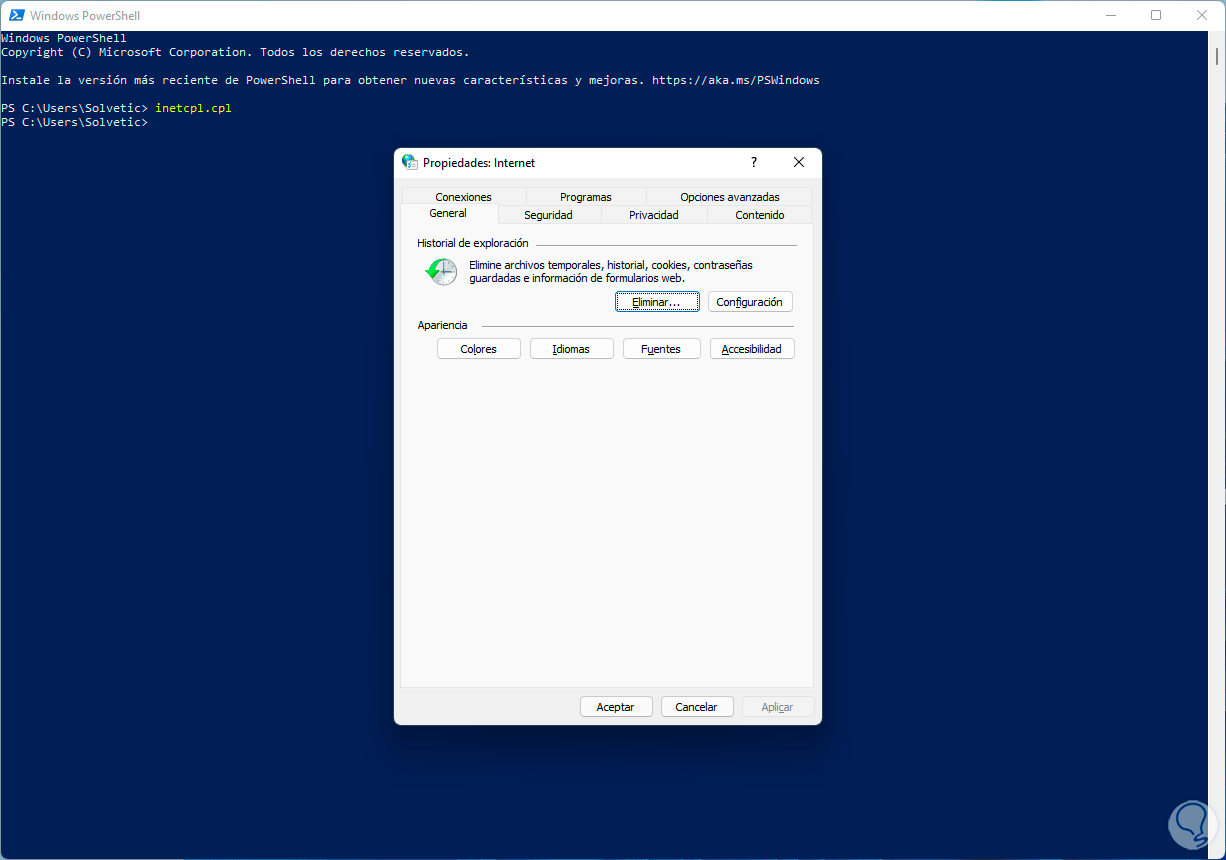Viewport: 1226px width, 860px height.
Task: Click the aka.ms/PSWindows URL in PowerShell
Action: pos(736,80)
